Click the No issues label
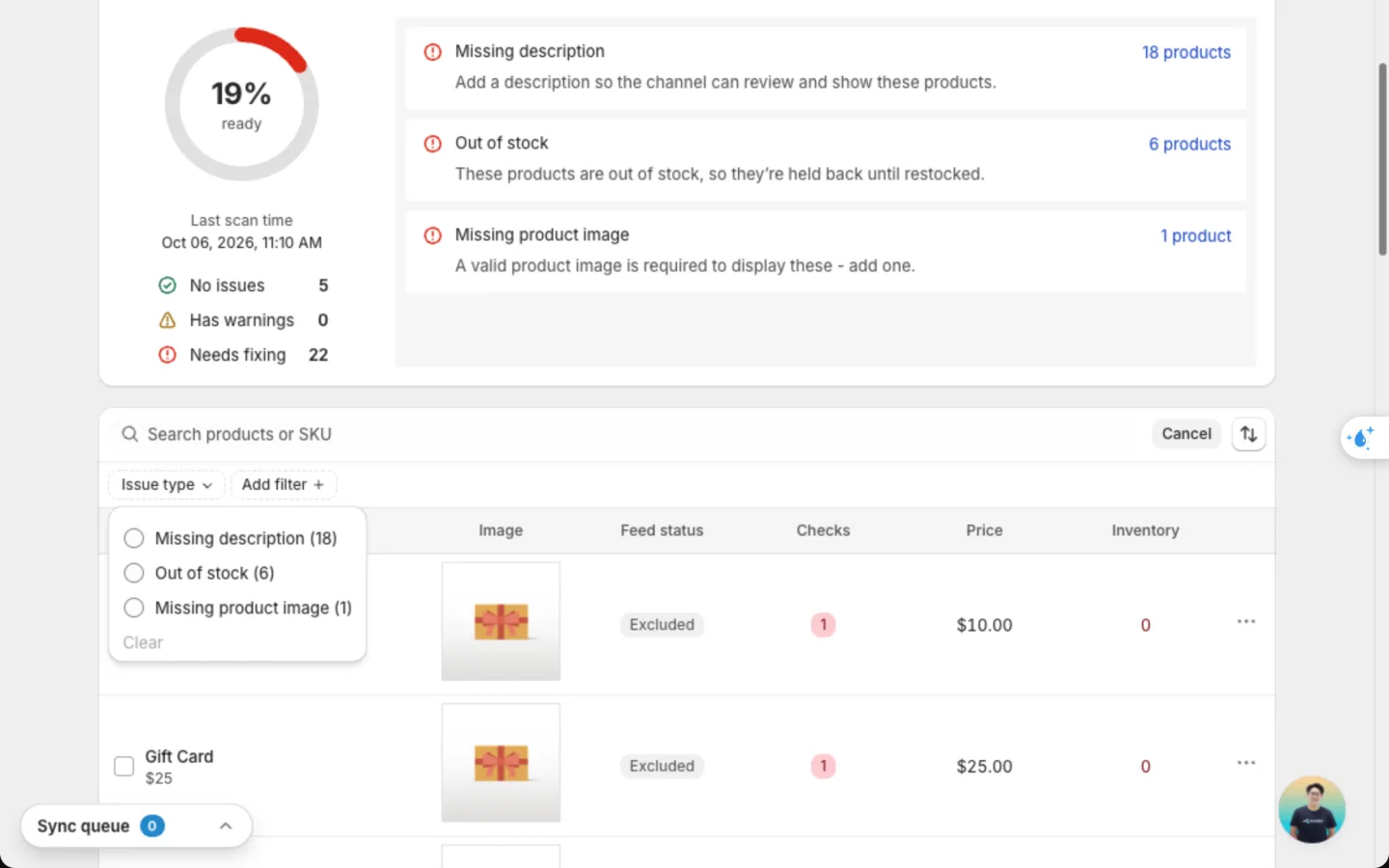Image resolution: width=1389 pixels, height=868 pixels. (x=227, y=285)
